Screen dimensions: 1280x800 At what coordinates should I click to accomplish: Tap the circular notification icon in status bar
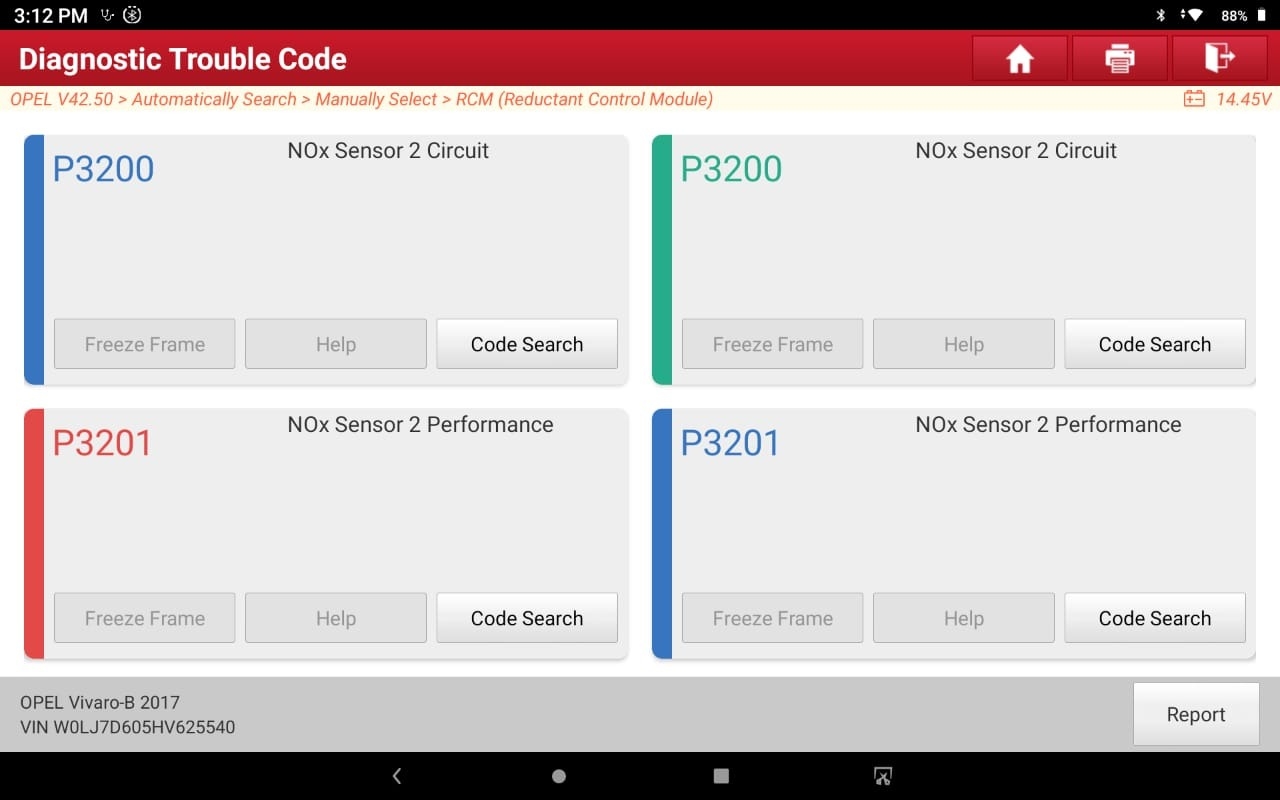click(132, 15)
